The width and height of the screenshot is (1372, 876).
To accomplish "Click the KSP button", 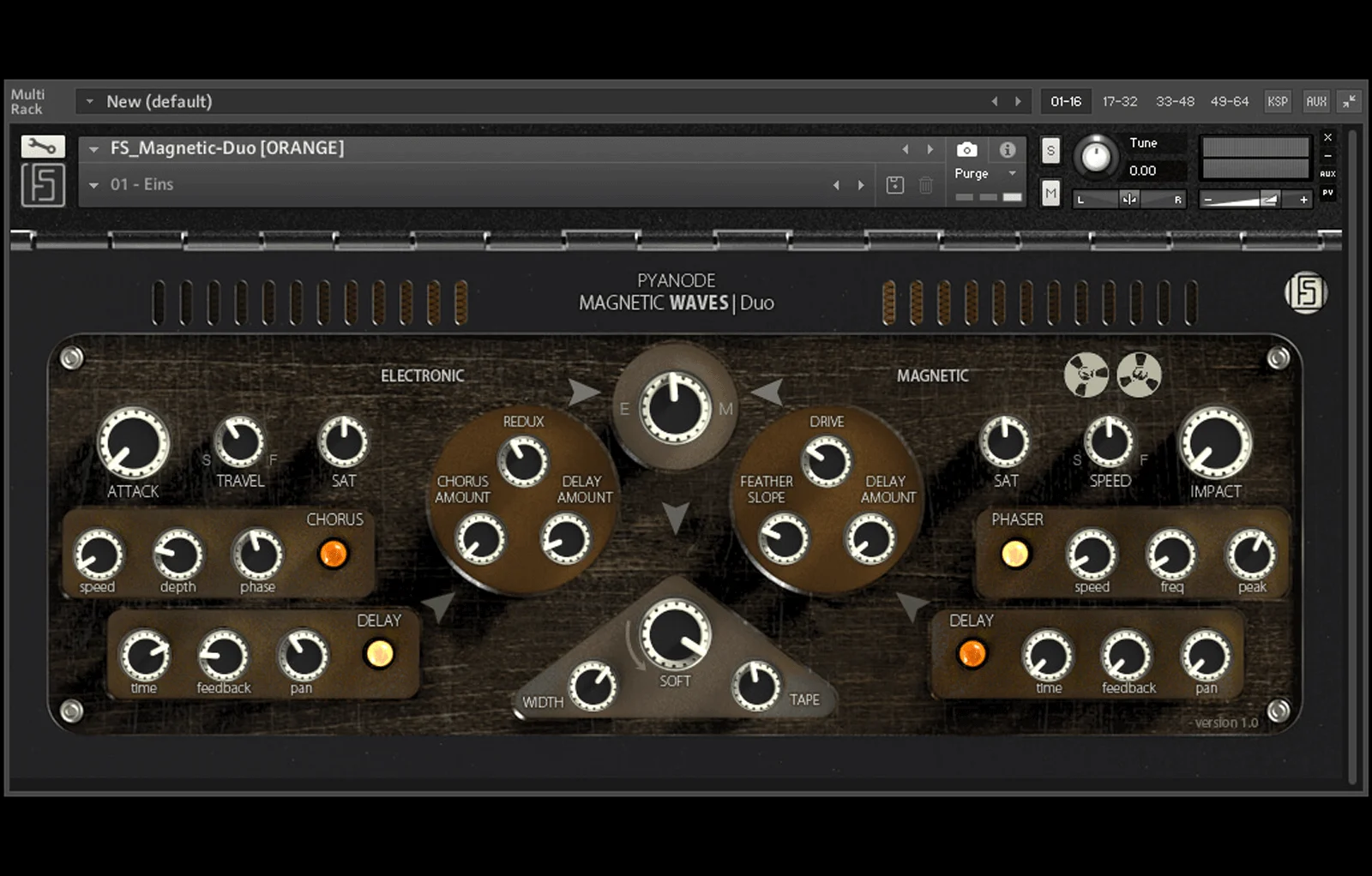I will 1277,101.
